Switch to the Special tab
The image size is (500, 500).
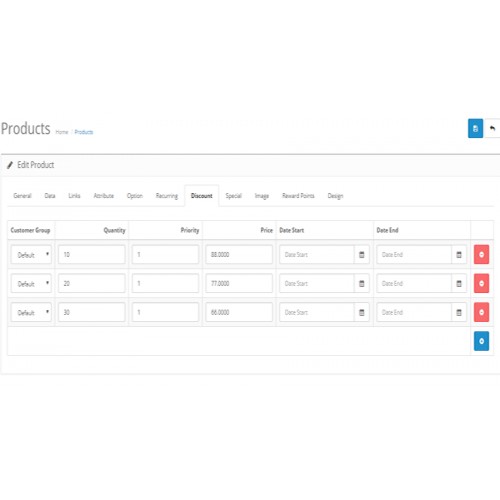pos(233,196)
